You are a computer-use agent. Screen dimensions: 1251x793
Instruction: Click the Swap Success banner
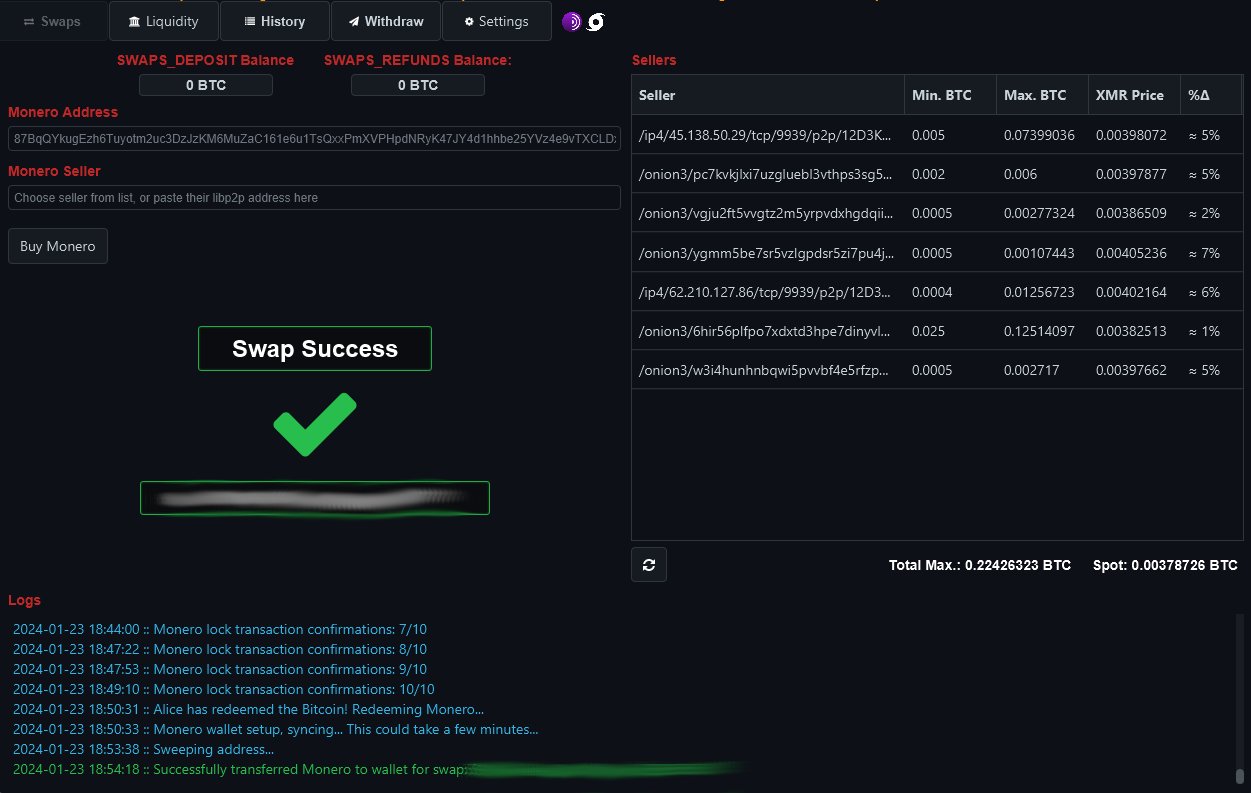click(315, 349)
